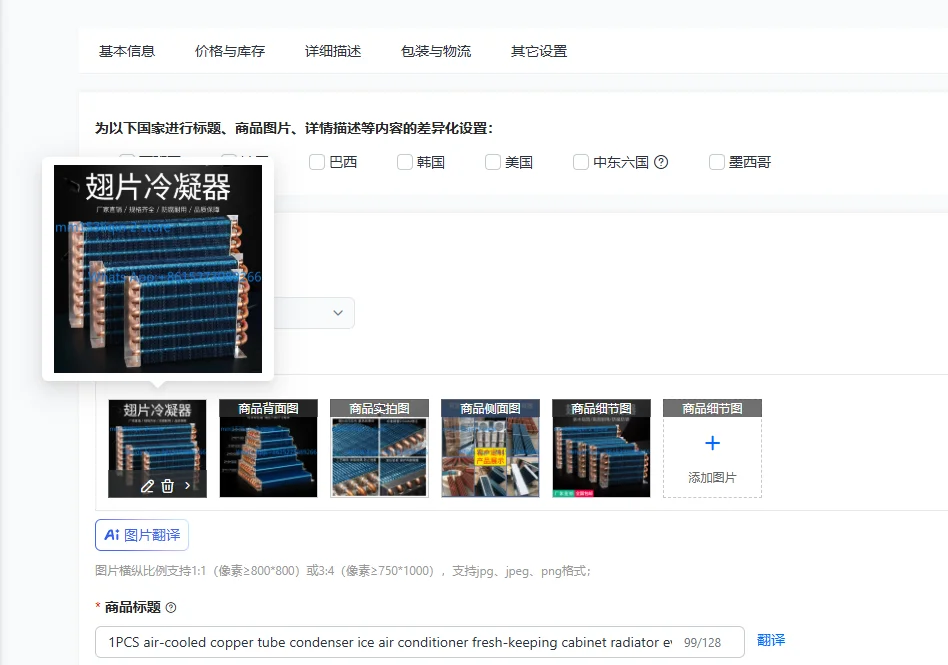Click the 99/128 character counter

point(703,643)
